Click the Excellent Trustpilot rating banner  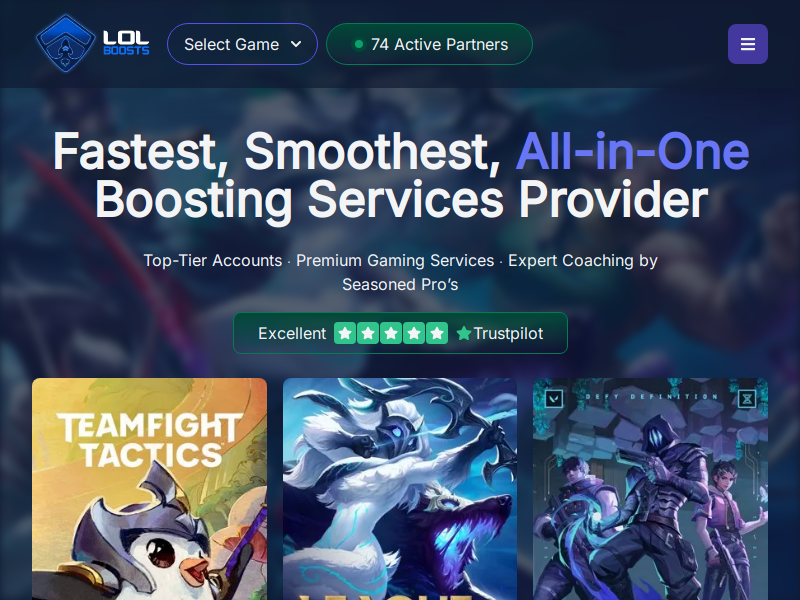400,333
